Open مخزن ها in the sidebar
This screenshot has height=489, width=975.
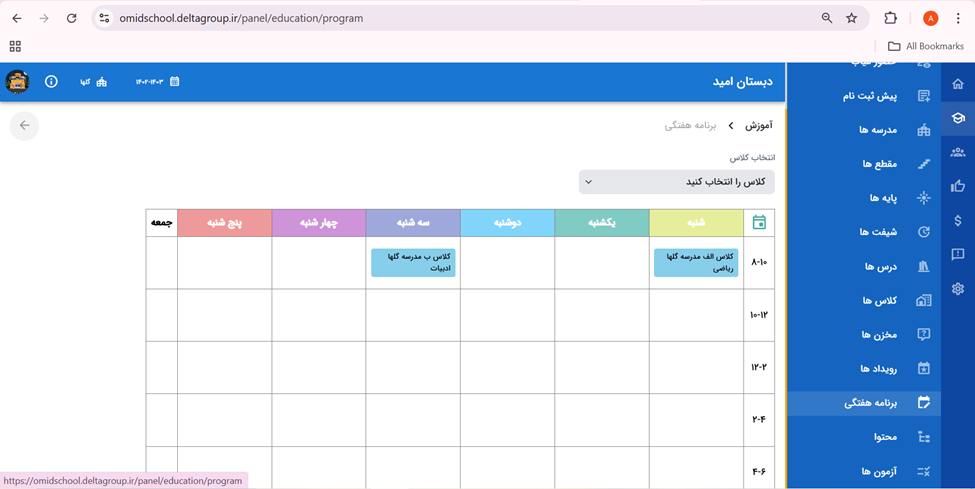coord(864,335)
